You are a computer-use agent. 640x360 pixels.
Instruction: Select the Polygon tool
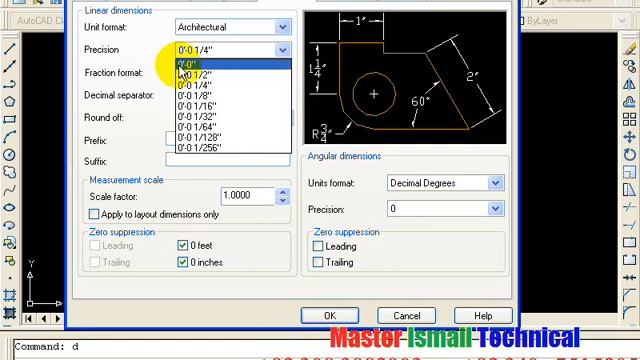[x=9, y=102]
